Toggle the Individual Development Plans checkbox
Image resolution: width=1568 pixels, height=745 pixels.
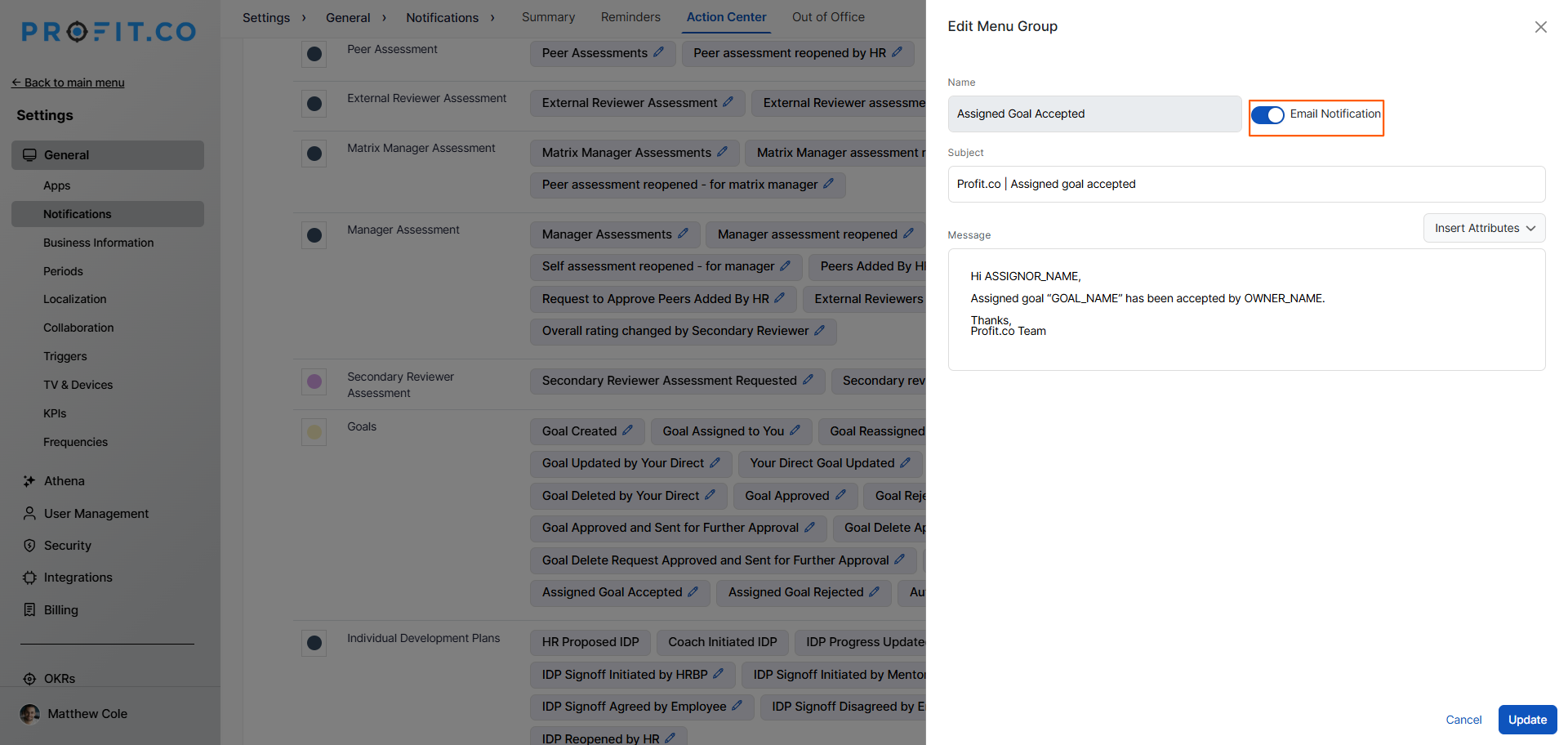click(314, 643)
